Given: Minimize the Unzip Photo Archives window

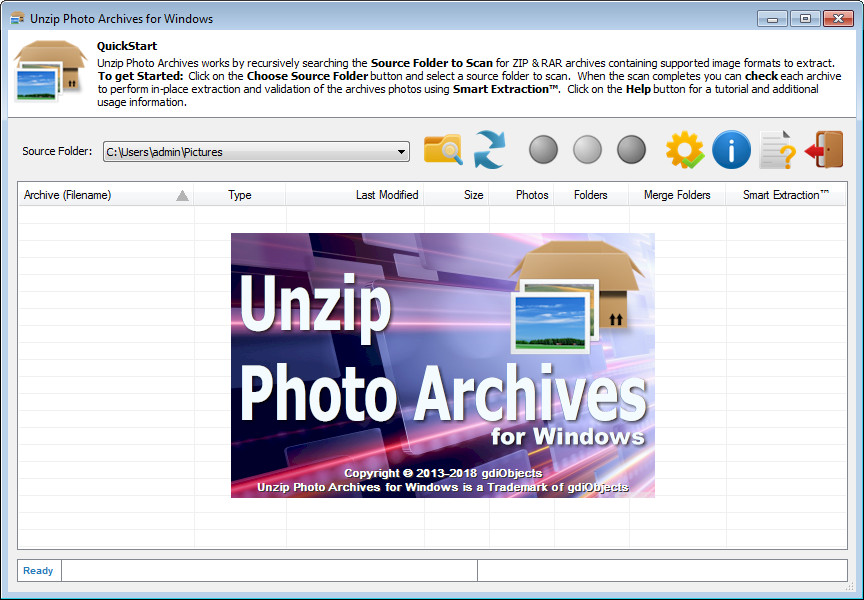Looking at the screenshot, I should pyautogui.click(x=772, y=19).
